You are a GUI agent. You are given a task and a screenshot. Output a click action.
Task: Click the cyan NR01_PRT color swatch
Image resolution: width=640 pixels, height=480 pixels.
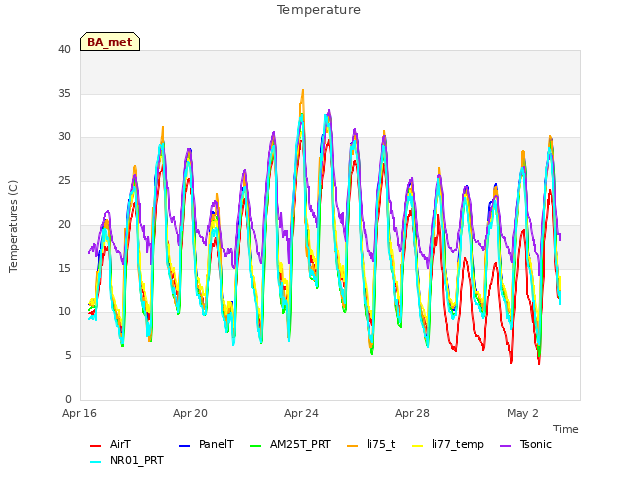[x=95, y=462]
